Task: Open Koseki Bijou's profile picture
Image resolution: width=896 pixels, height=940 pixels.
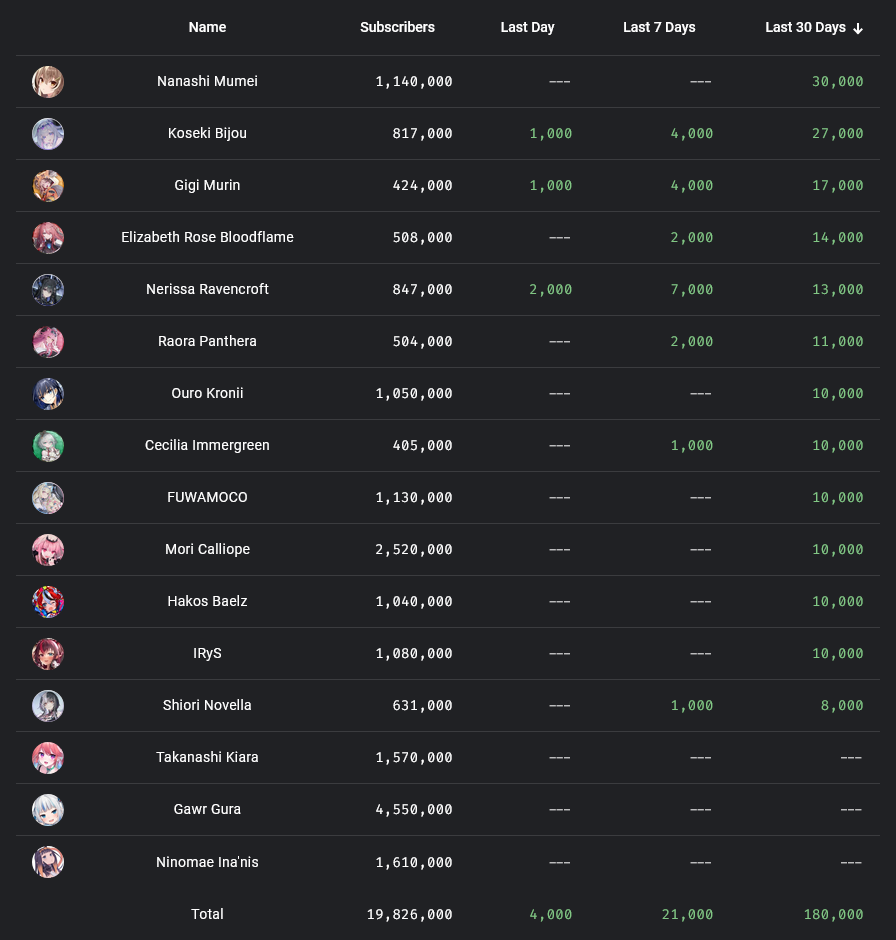Action: click(x=48, y=134)
